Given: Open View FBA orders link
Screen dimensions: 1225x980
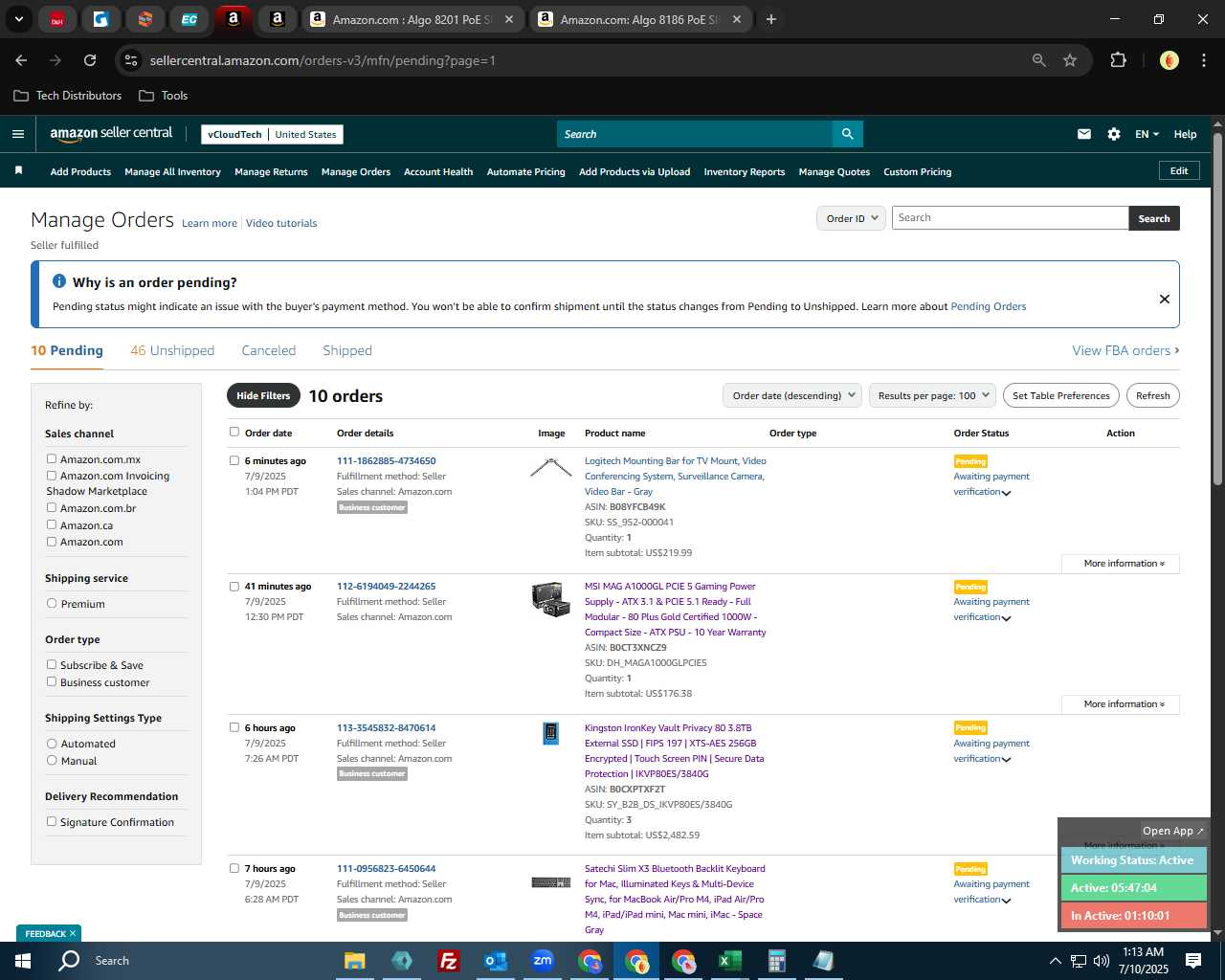Looking at the screenshot, I should pyautogui.click(x=1125, y=350).
